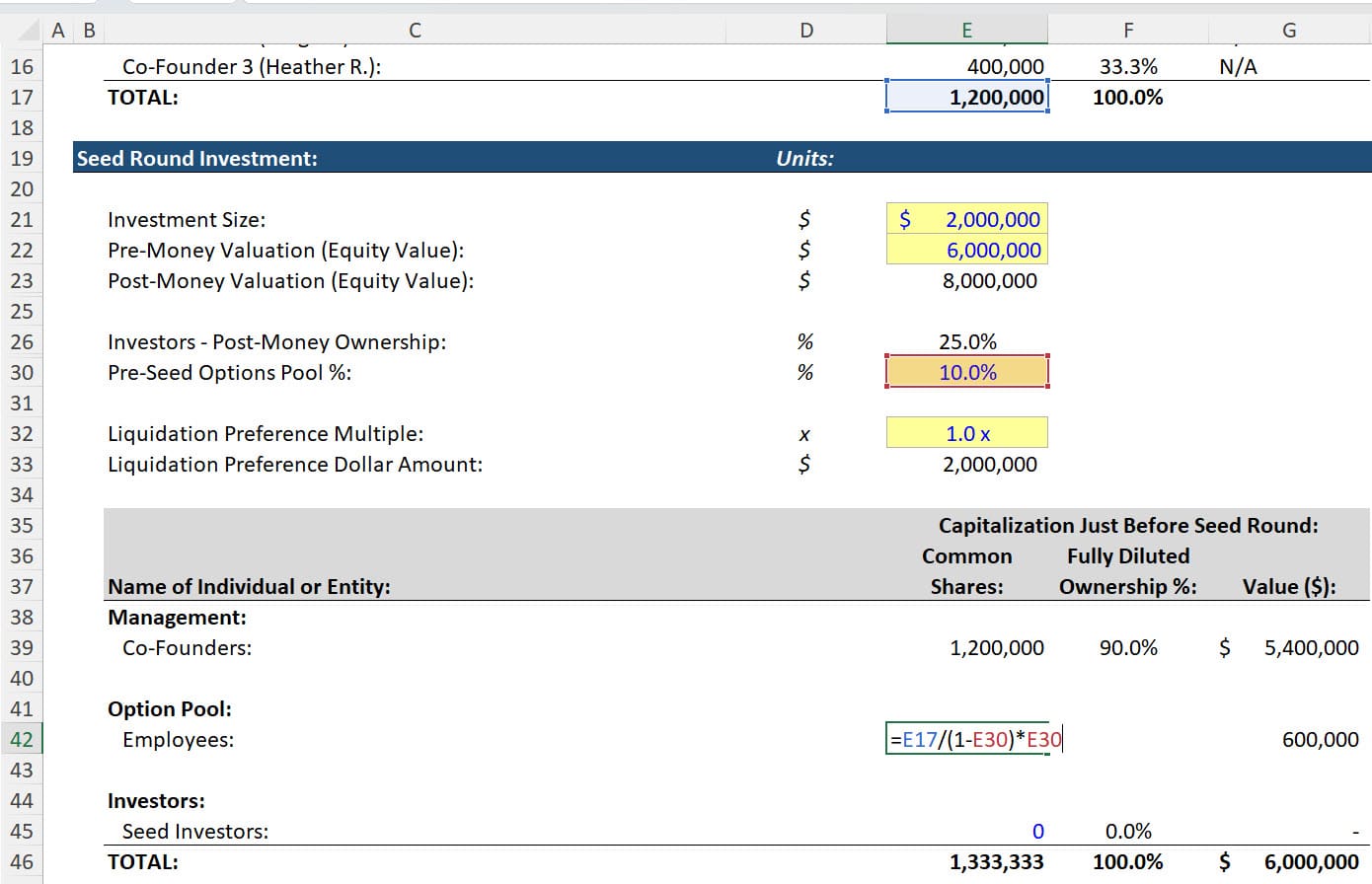Select Investors Post-Money Ownership 25.0% cell
1372x884 pixels.
967,341
